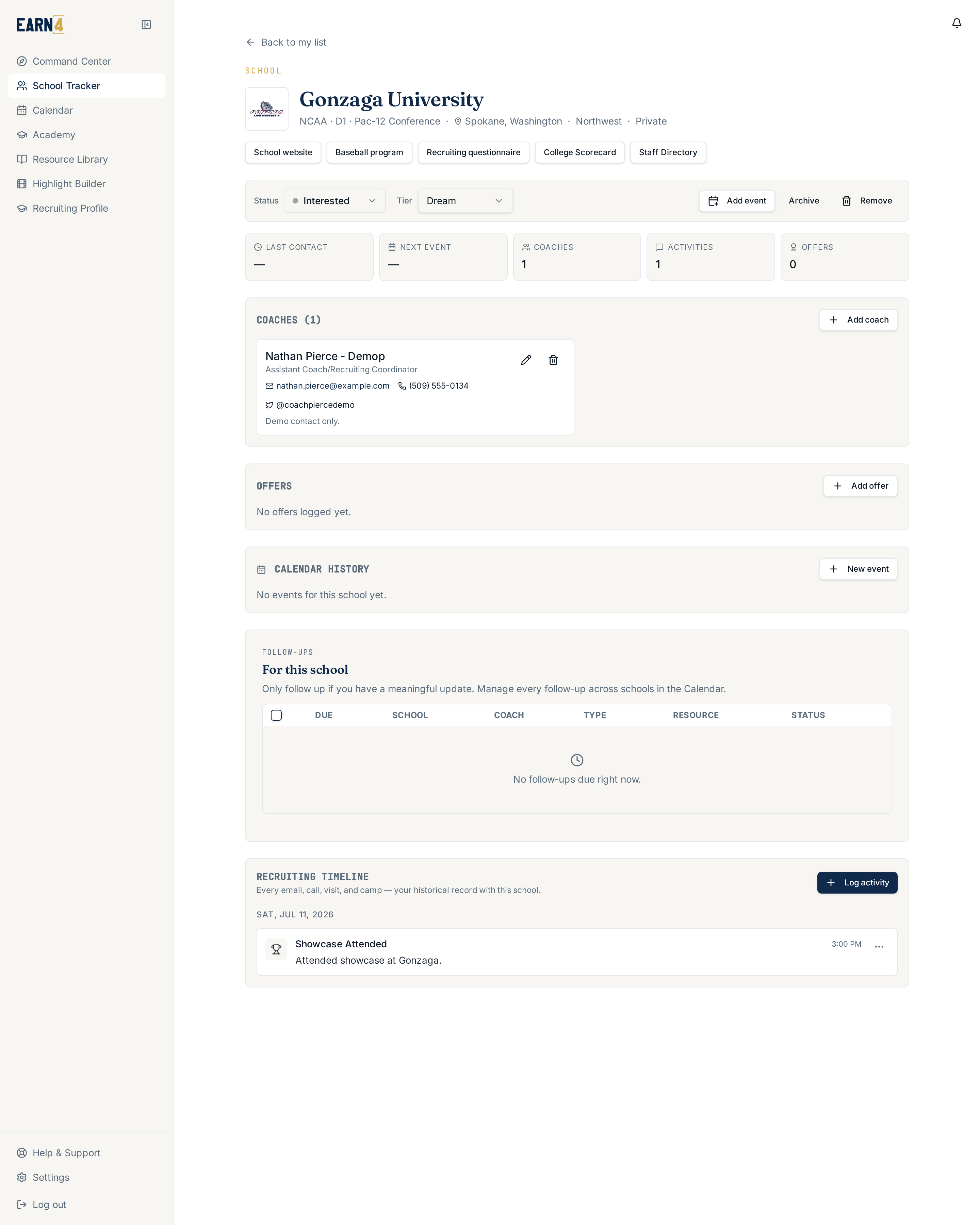Click 'Assistant Coach/Recruiting Coordinator' text
The image size is (980, 1225).
(x=341, y=369)
